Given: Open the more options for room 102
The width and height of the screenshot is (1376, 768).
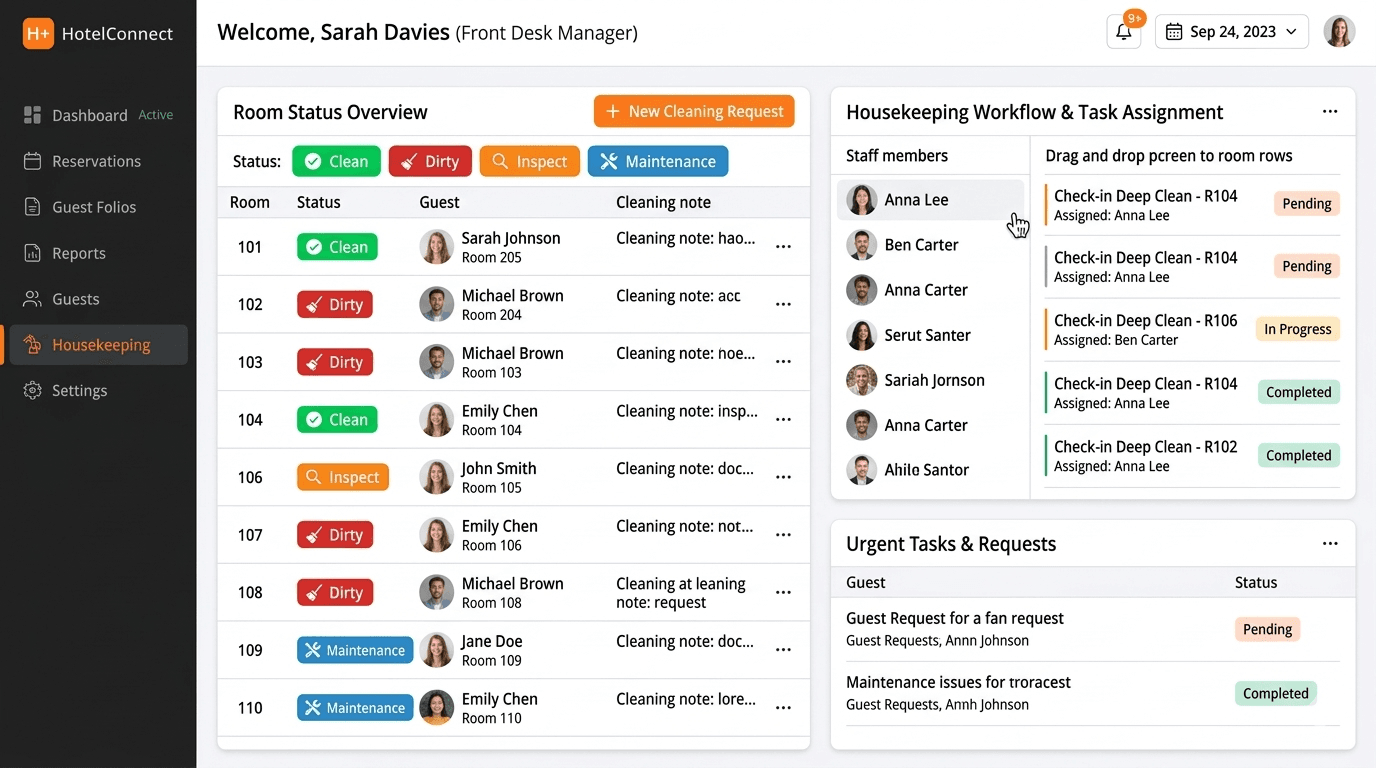Looking at the screenshot, I should [783, 305].
